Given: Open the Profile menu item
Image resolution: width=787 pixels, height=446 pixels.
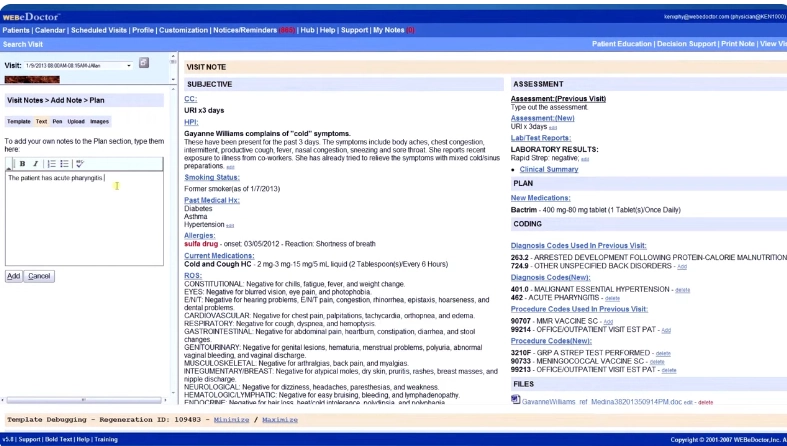Looking at the screenshot, I should [x=143, y=30].
